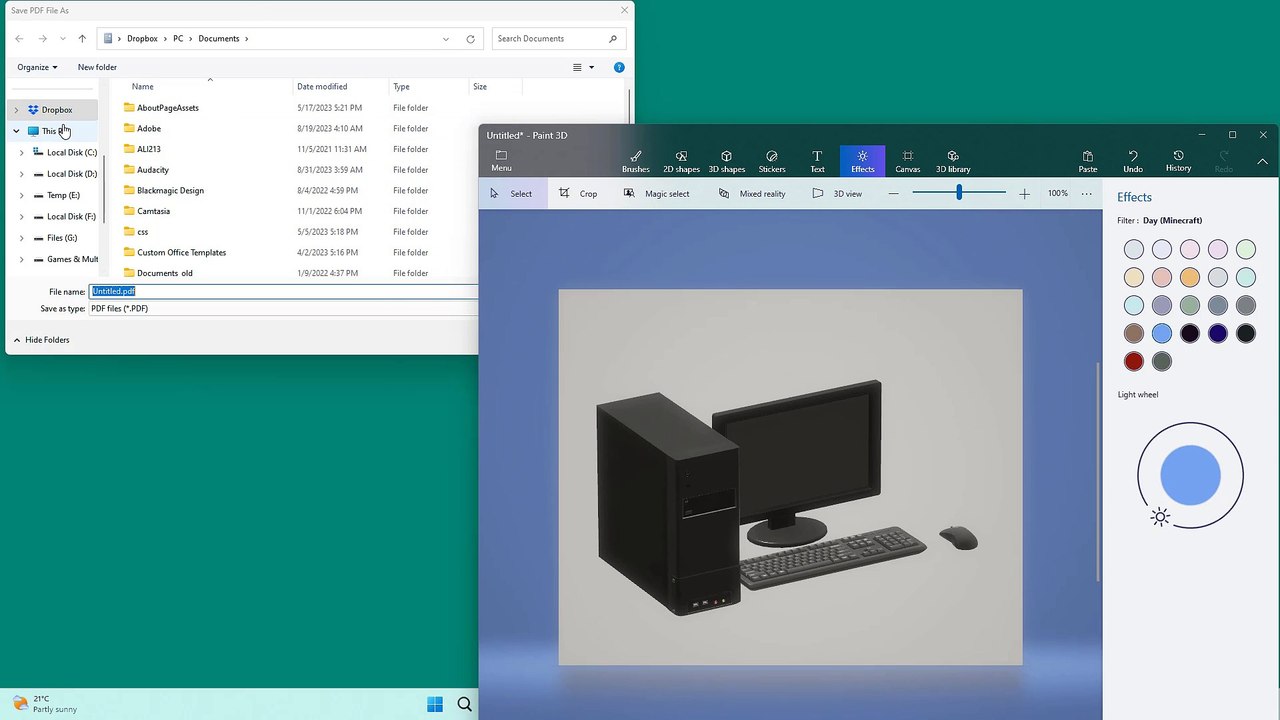Sort files by Date modified column
Viewport: 1280px width, 720px height.
(322, 87)
